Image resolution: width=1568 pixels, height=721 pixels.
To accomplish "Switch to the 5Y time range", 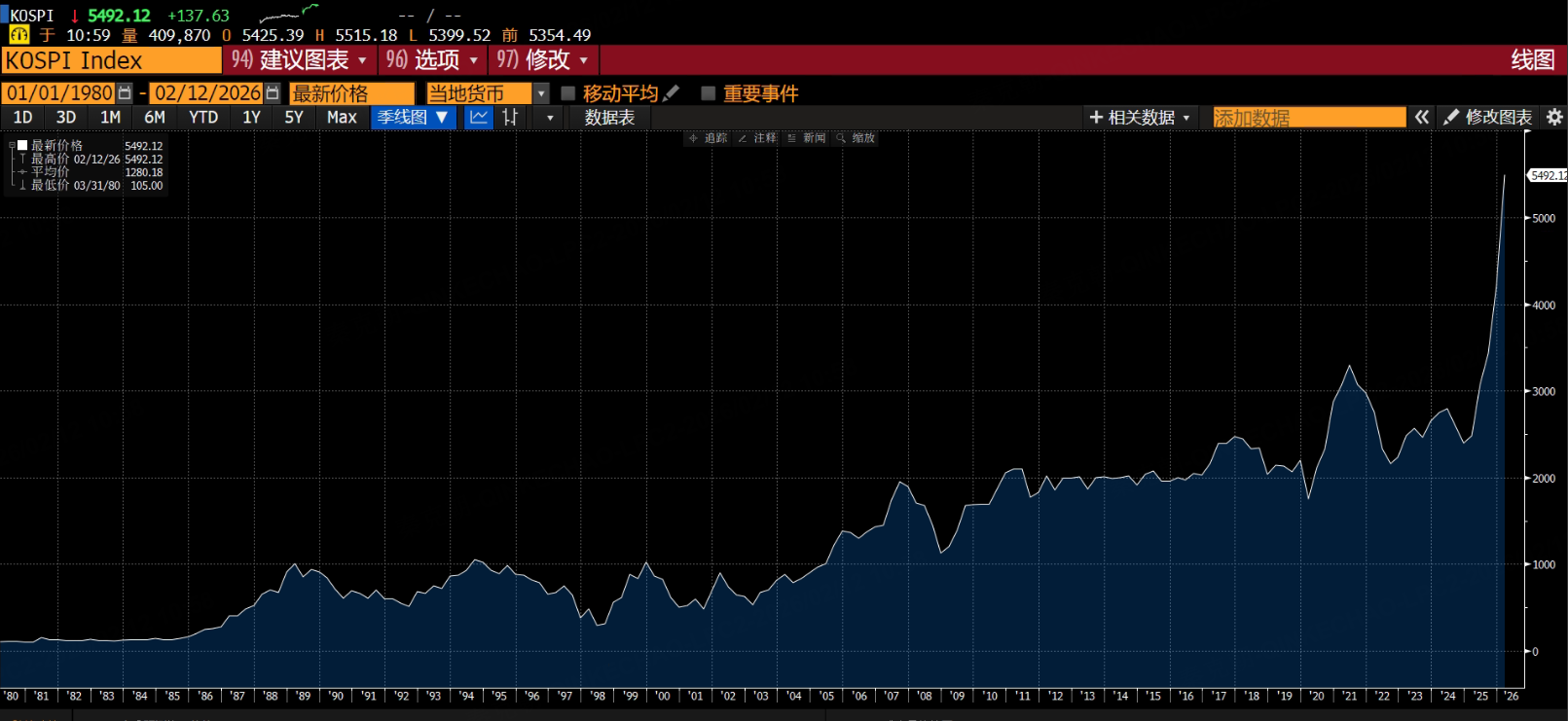I will click(294, 118).
